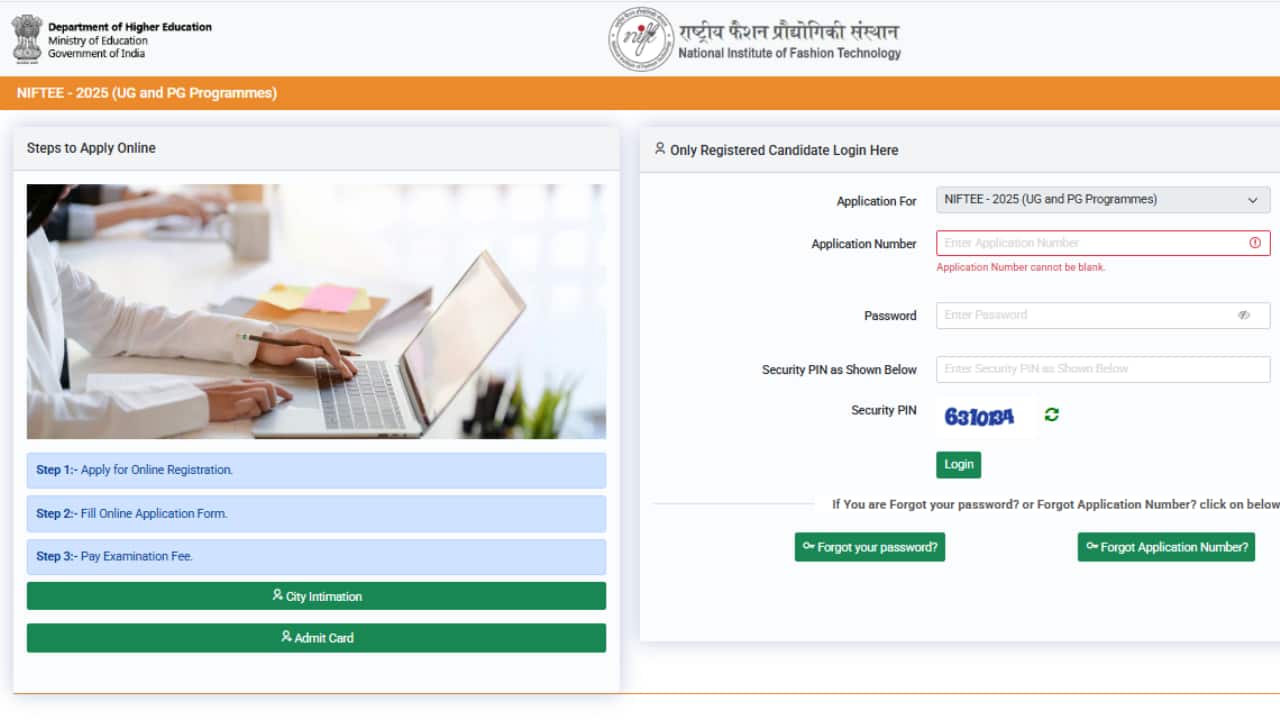
Task: Click the Steps to Apply Online heading
Action: point(91,148)
